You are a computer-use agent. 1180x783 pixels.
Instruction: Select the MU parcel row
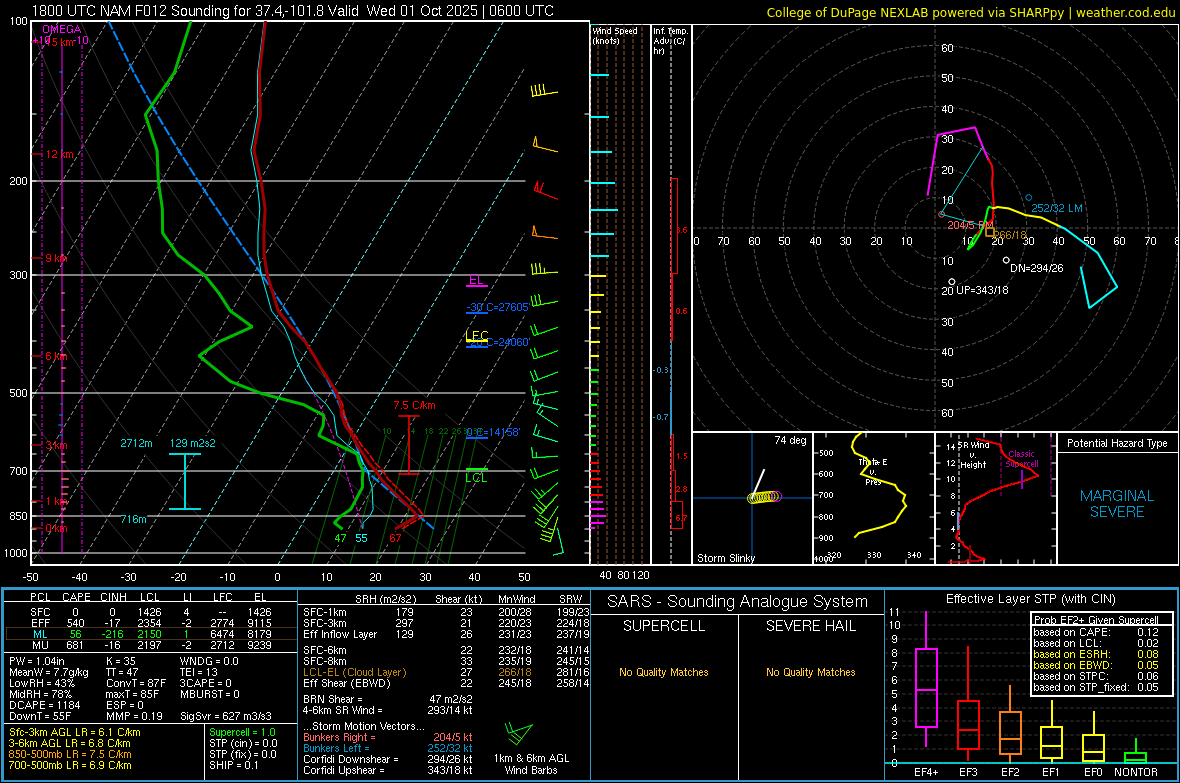coord(151,644)
